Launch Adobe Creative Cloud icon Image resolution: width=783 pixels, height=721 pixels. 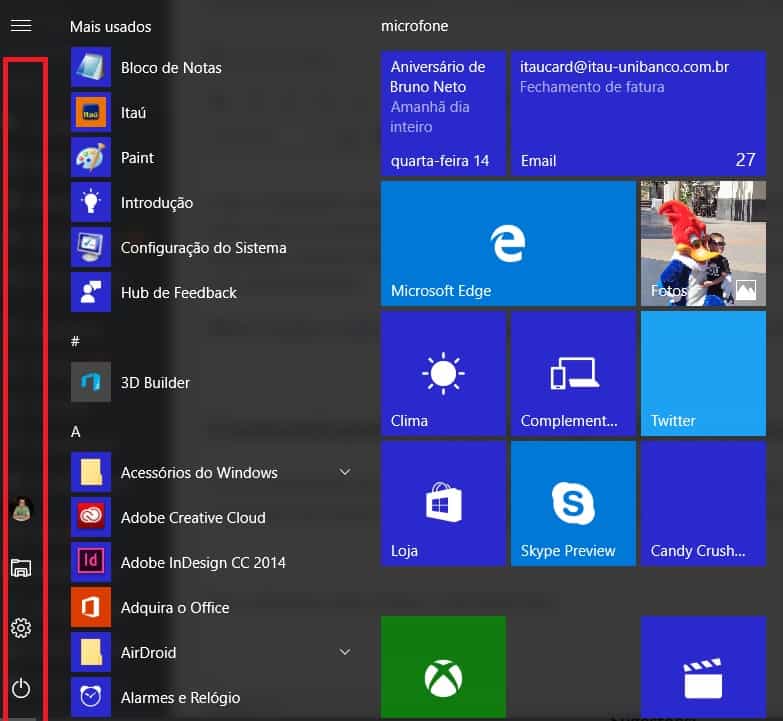click(x=91, y=517)
